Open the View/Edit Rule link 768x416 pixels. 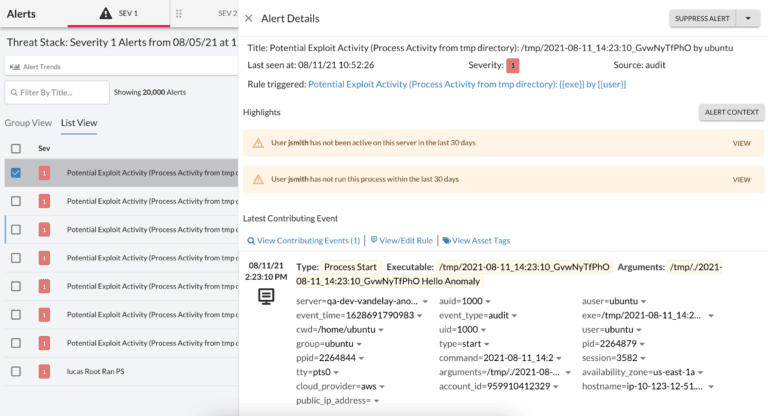click(402, 240)
